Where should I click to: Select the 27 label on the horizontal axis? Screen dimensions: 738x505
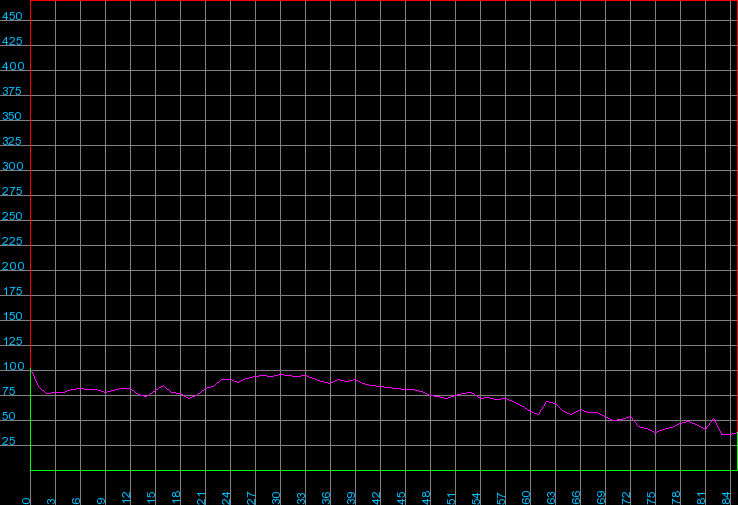[x=251, y=498]
